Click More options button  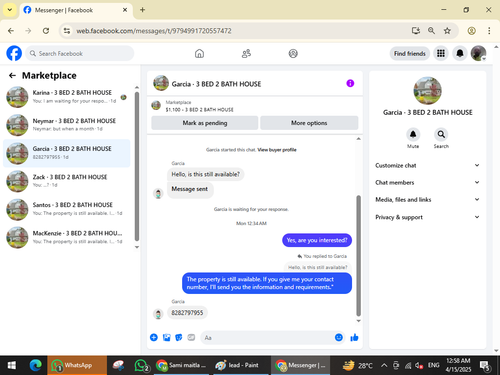click(309, 123)
